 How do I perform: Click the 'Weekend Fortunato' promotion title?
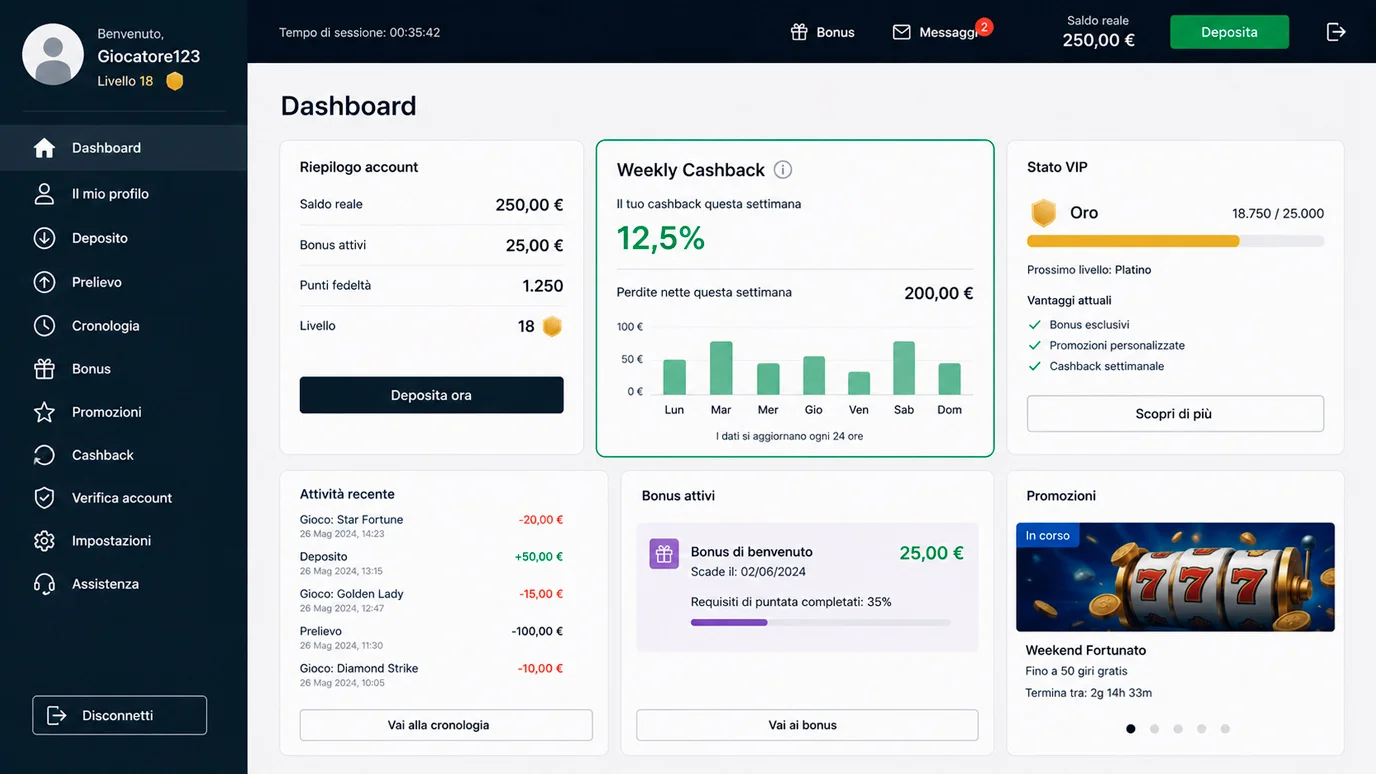coord(1086,650)
